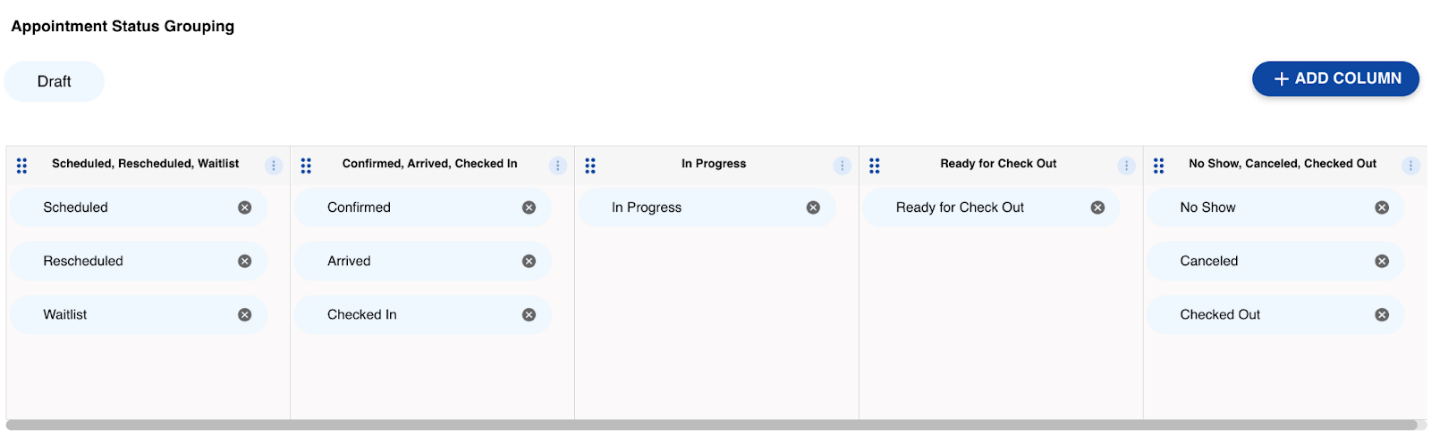Remove the In Progress status chip
Image resolution: width=1431 pixels, height=438 pixels.
[813, 208]
